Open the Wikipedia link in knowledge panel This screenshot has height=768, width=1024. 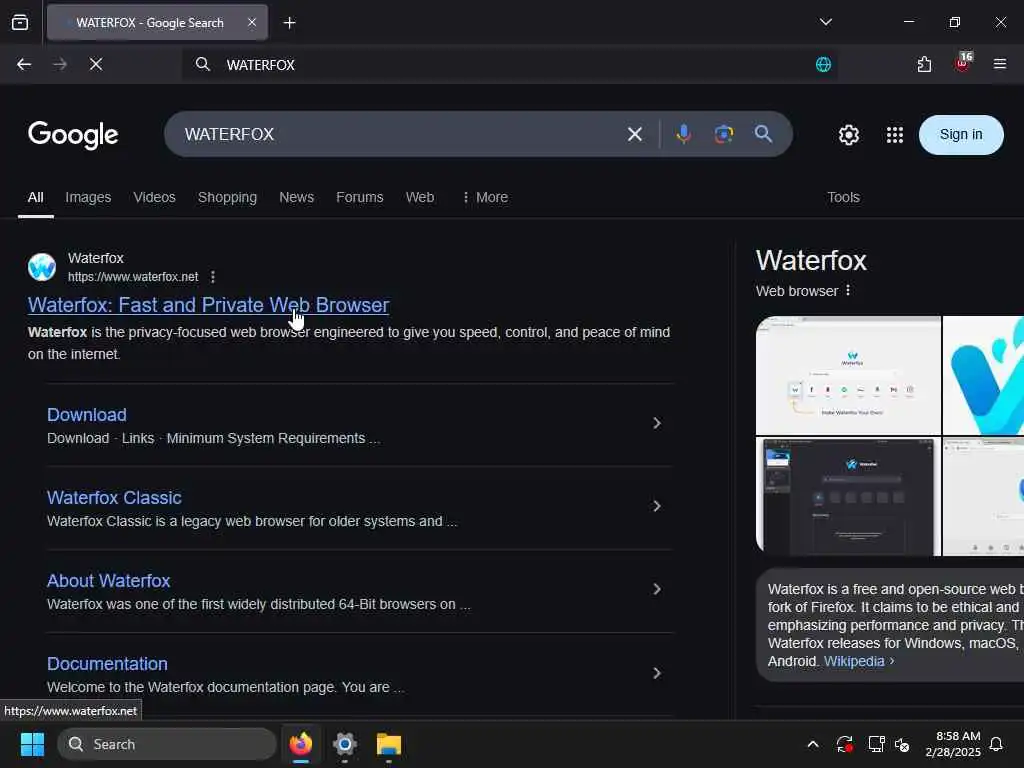coord(854,661)
